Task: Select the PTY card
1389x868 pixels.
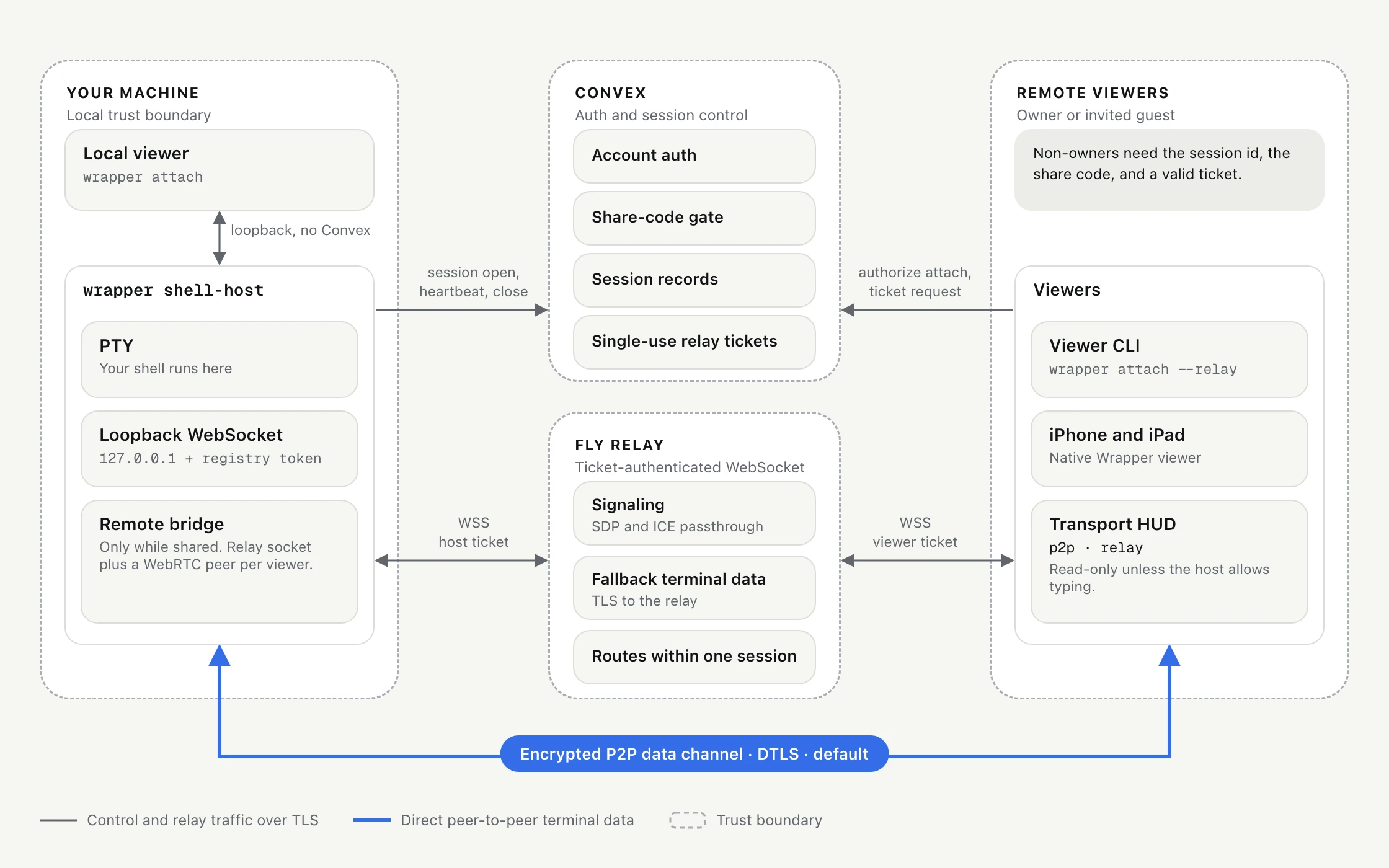Action: click(220, 360)
